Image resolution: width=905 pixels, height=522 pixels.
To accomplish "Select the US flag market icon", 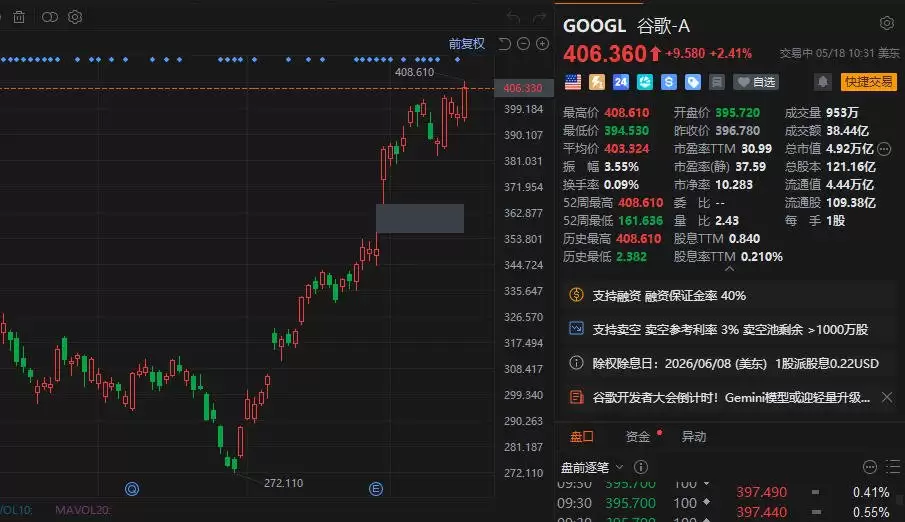I will click(573, 82).
